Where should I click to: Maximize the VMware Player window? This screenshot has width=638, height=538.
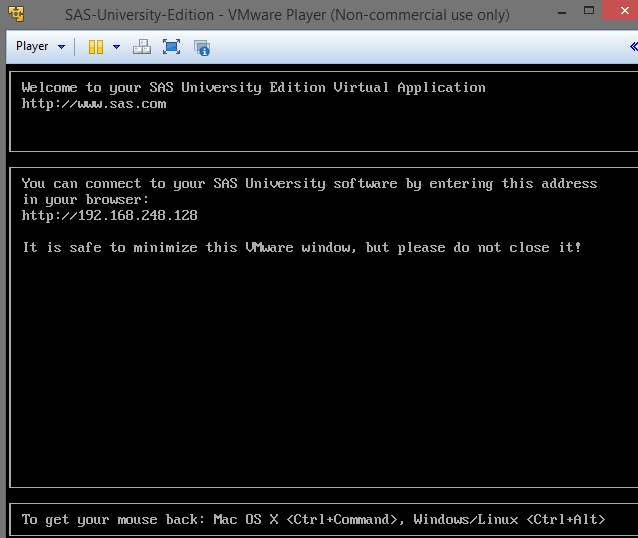point(589,10)
